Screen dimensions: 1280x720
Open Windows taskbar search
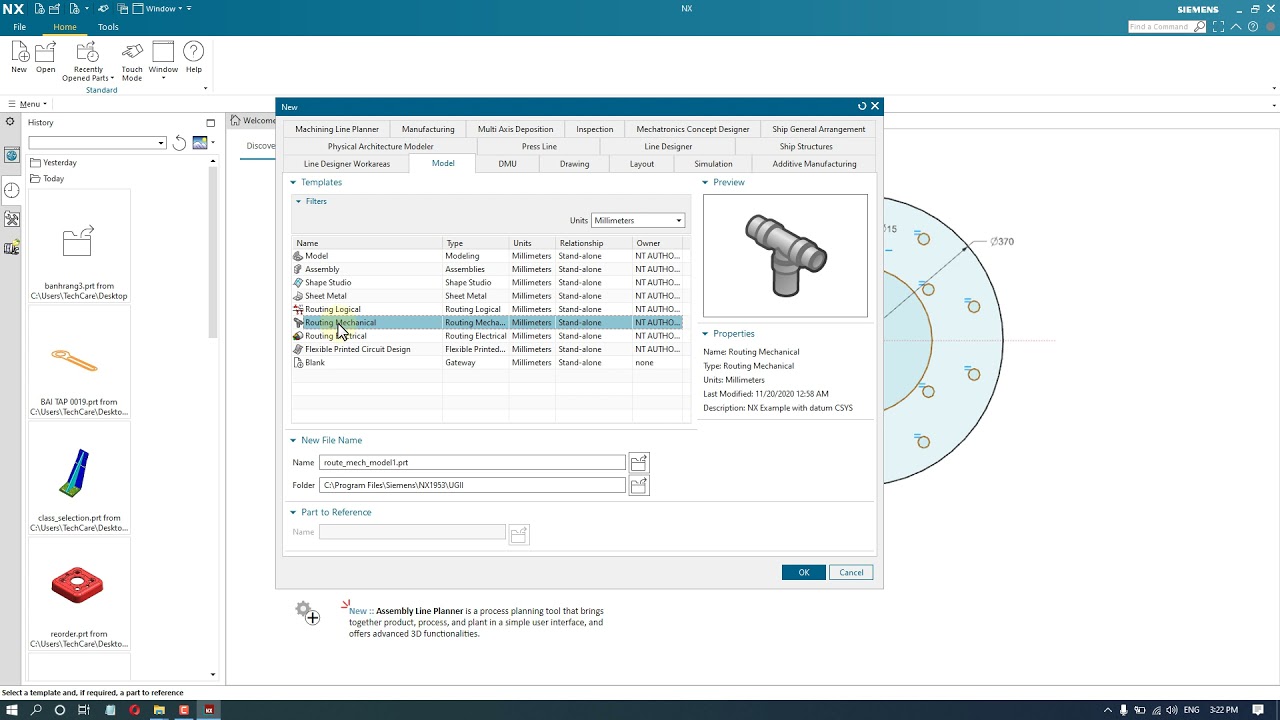(36, 710)
